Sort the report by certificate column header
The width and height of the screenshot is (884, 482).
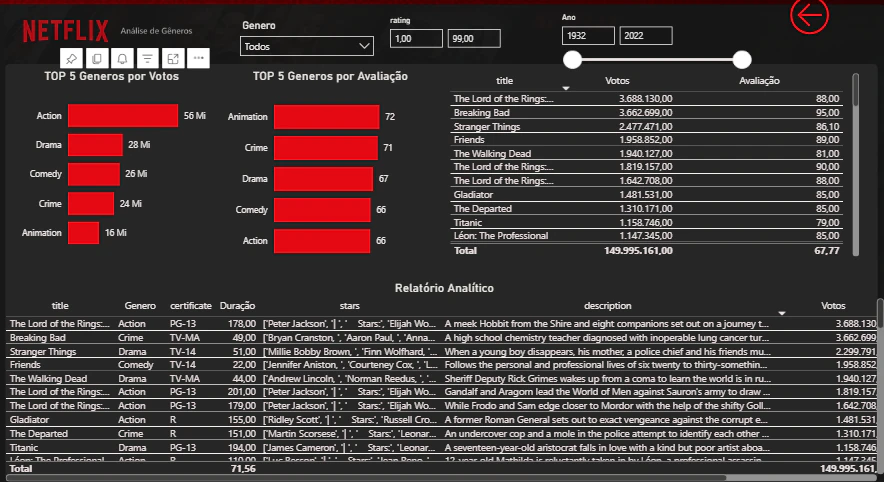191,306
